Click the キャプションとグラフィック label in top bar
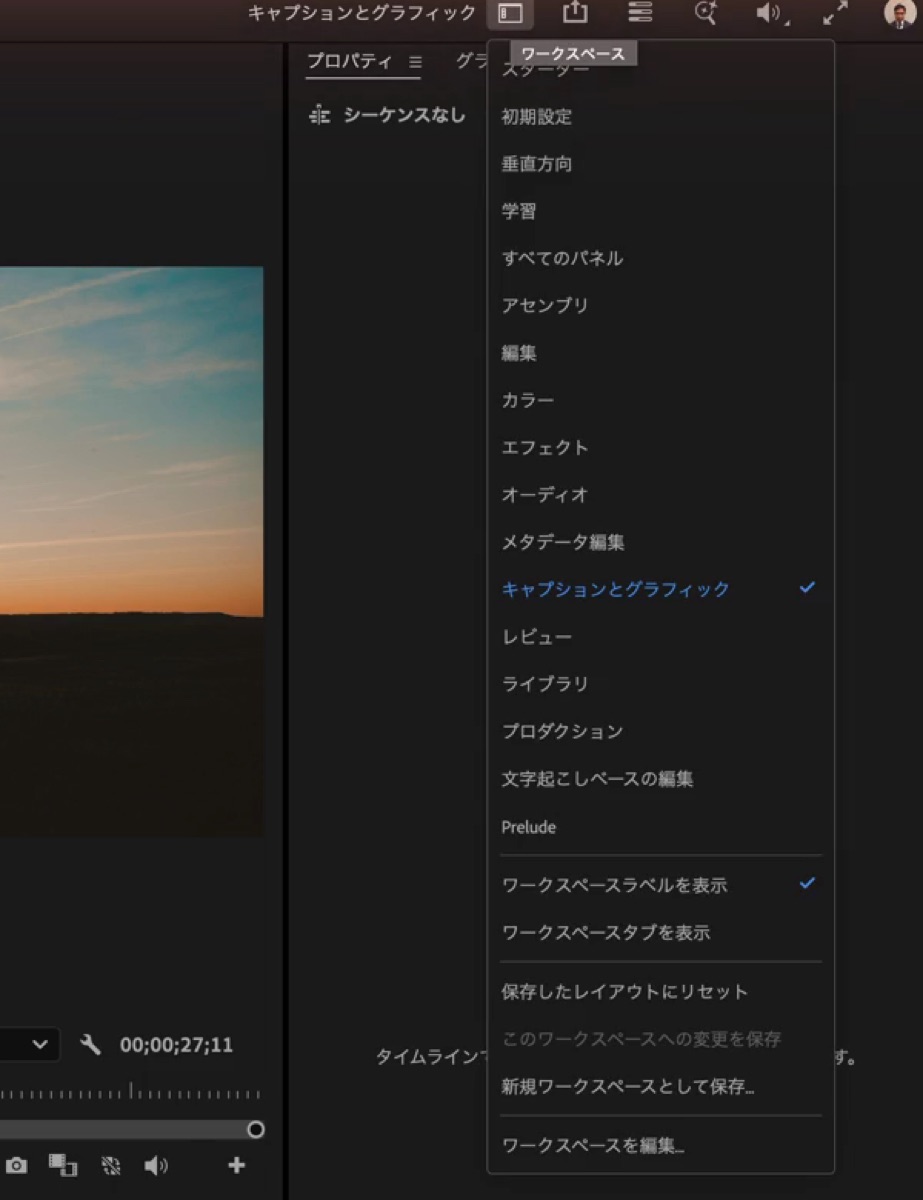The width and height of the screenshot is (923, 1200). point(362,13)
